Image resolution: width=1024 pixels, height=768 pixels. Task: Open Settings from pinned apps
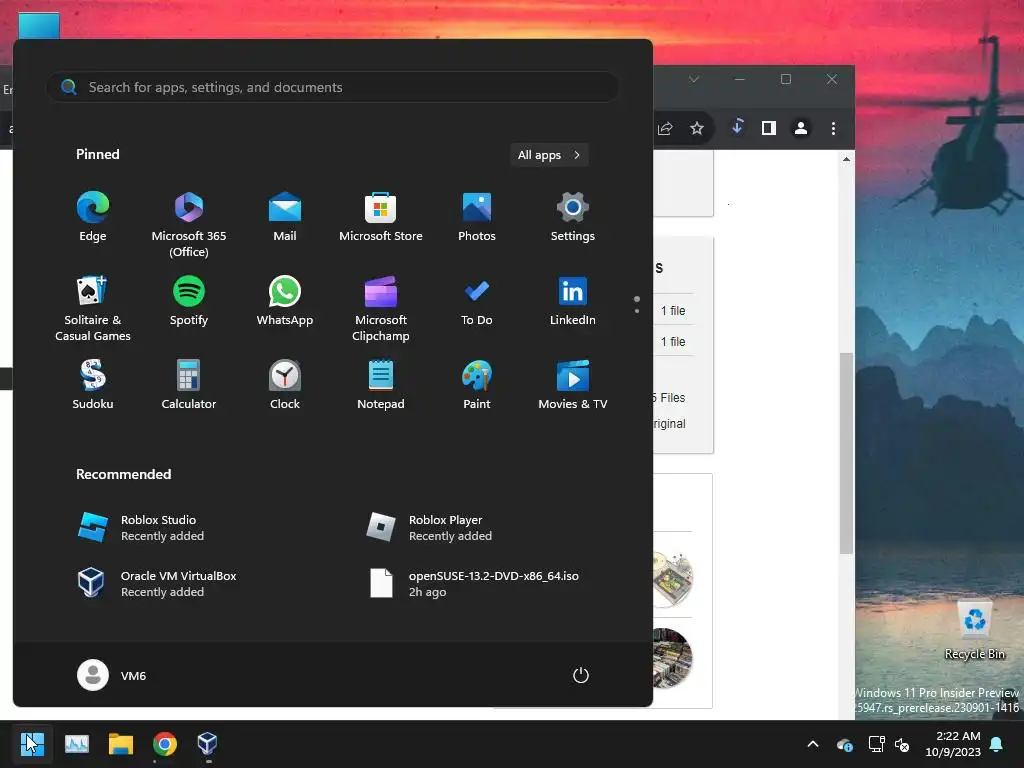(573, 217)
